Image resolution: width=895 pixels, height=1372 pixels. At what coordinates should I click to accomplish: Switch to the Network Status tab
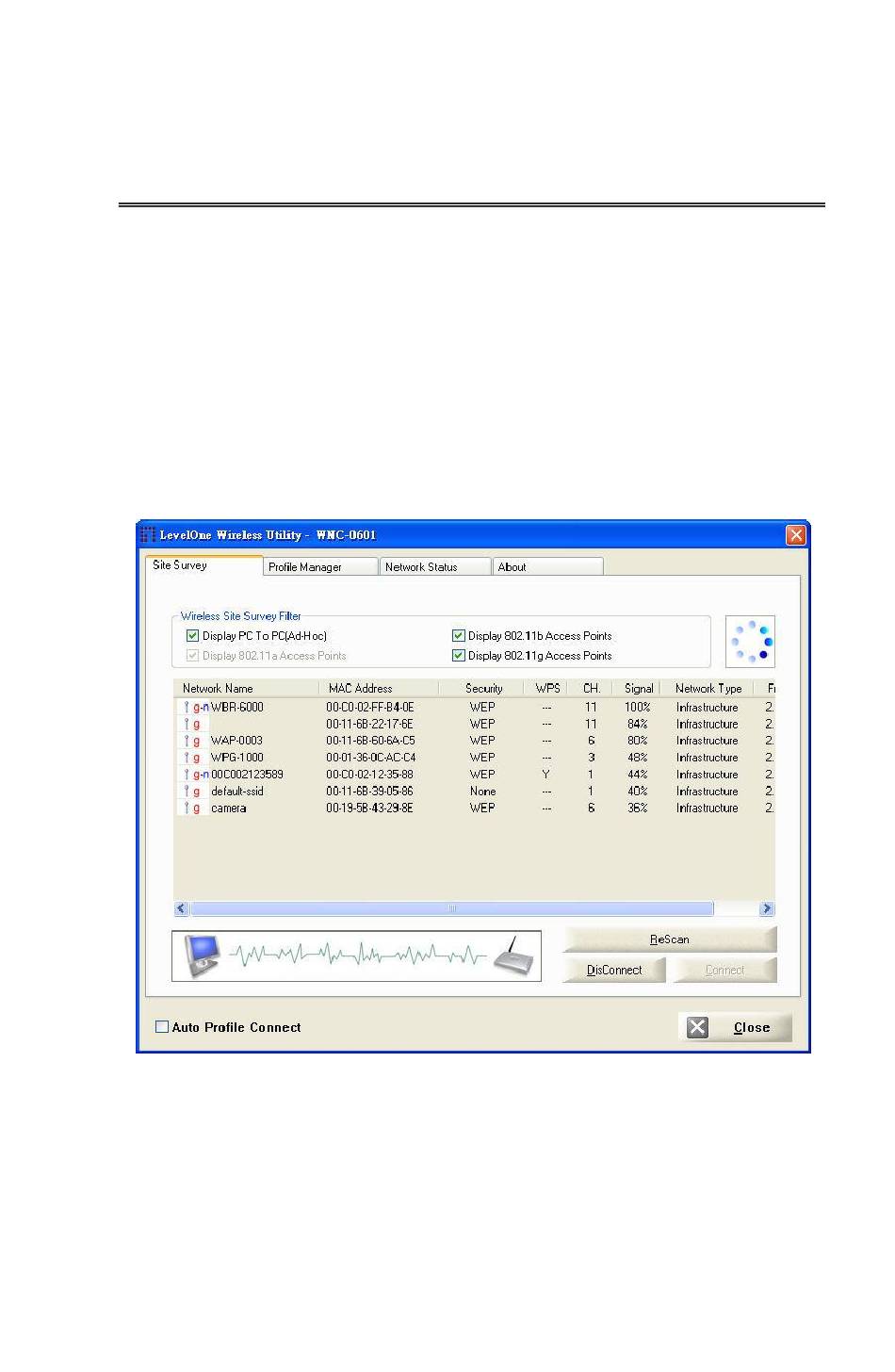point(434,567)
